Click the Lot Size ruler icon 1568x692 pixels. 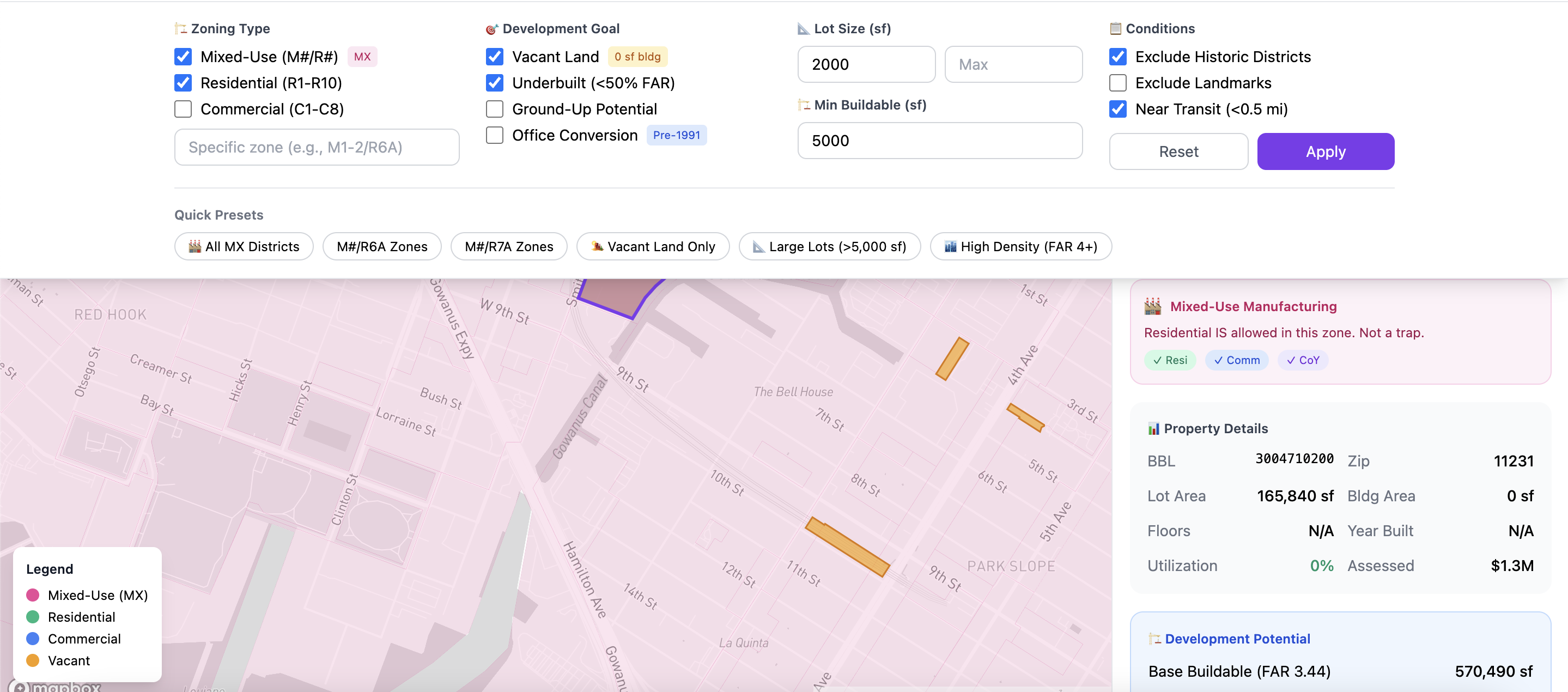pos(804,28)
